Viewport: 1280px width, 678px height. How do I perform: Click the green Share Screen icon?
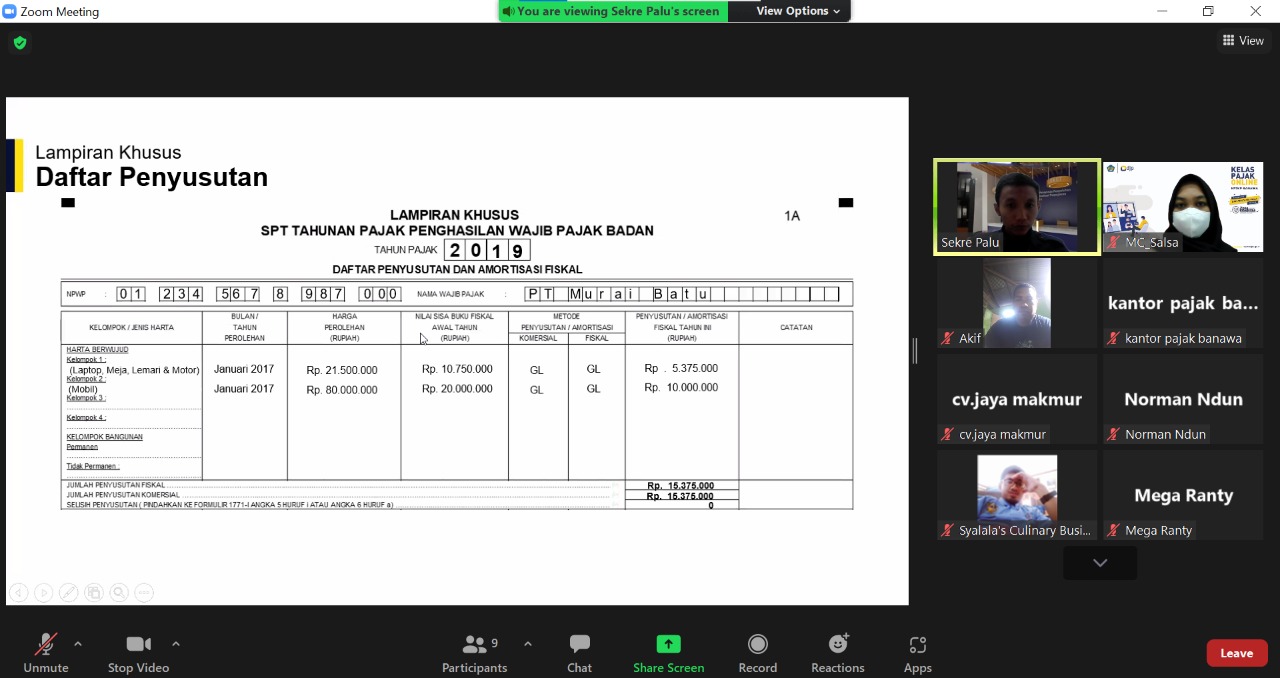tap(668, 645)
